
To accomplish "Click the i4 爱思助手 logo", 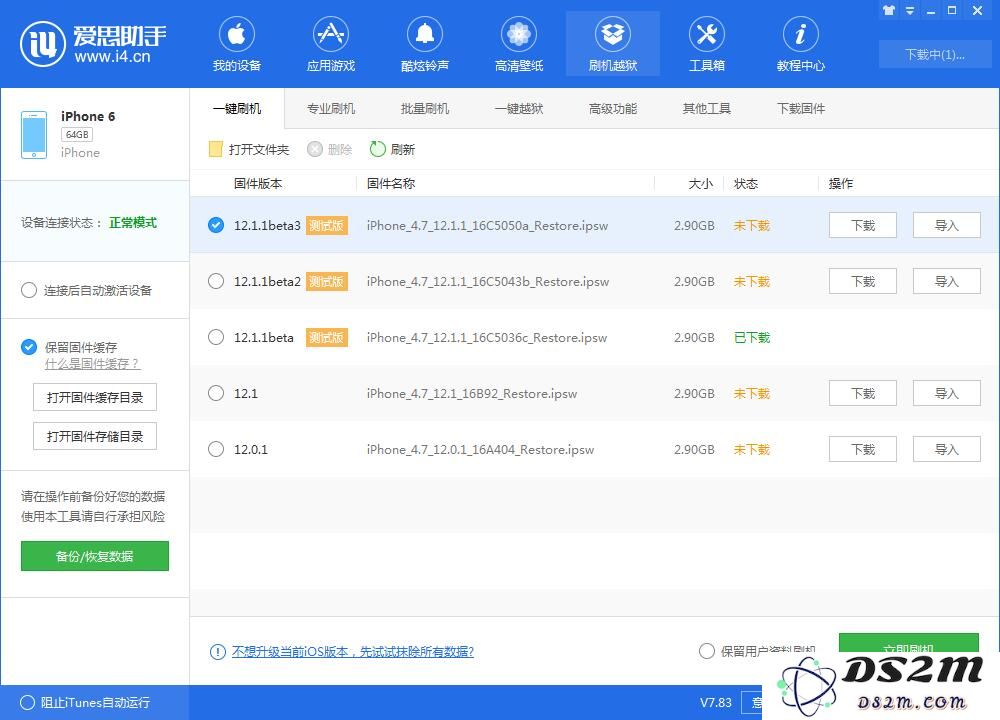I will point(93,43).
